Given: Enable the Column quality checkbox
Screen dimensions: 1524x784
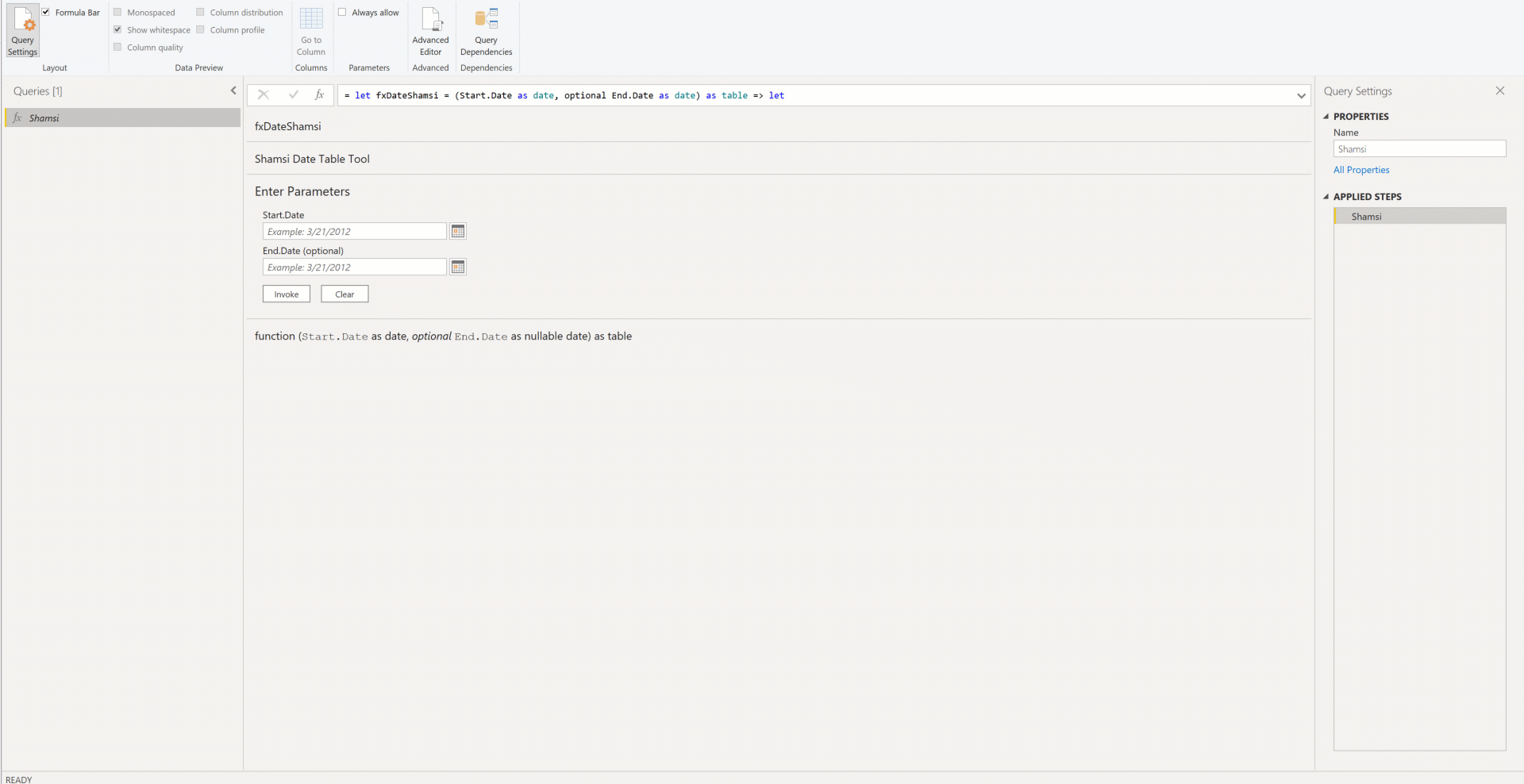Looking at the screenshot, I should coord(117,47).
